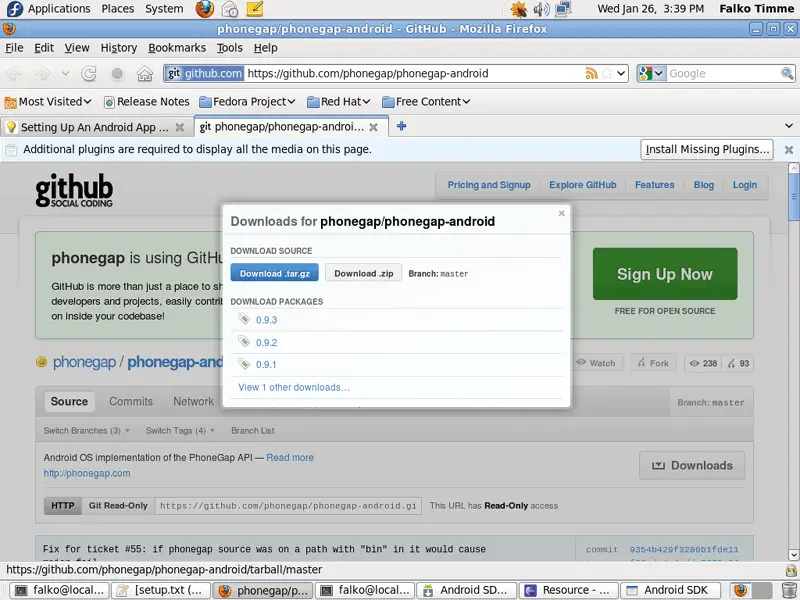Click the repository clone URL field

(x=288, y=506)
